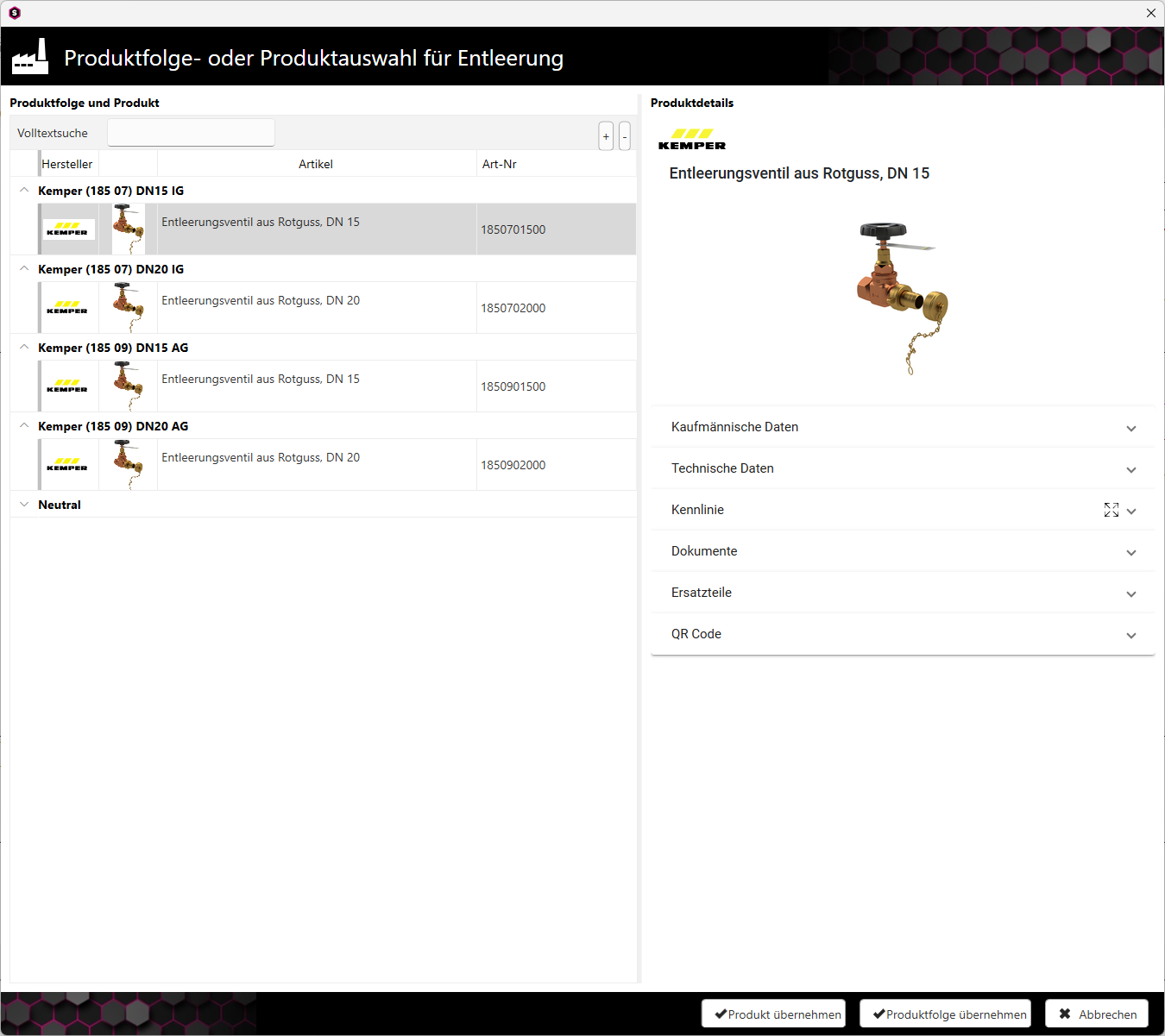
Task: Click the valve thumbnail in row 1850902000
Action: click(129, 465)
